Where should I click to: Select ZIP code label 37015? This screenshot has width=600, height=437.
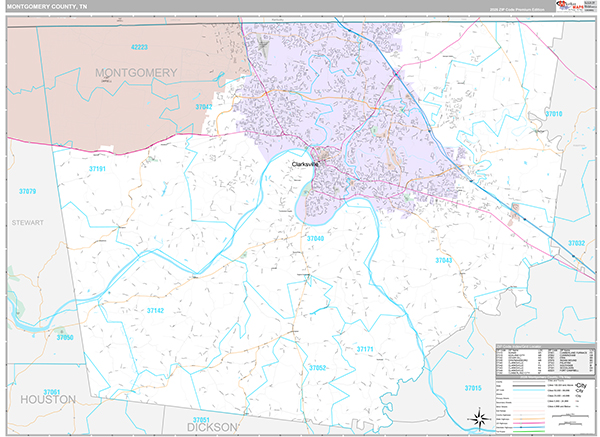[x=473, y=388]
